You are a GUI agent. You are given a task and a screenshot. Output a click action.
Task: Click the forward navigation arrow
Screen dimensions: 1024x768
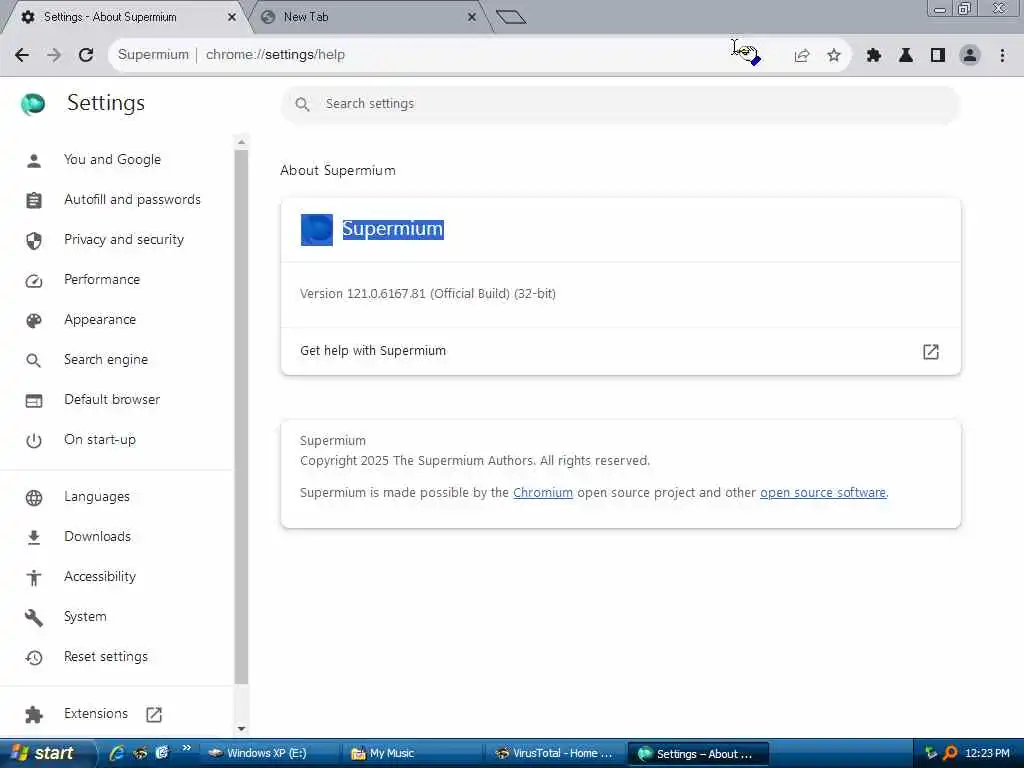pyautogui.click(x=54, y=55)
